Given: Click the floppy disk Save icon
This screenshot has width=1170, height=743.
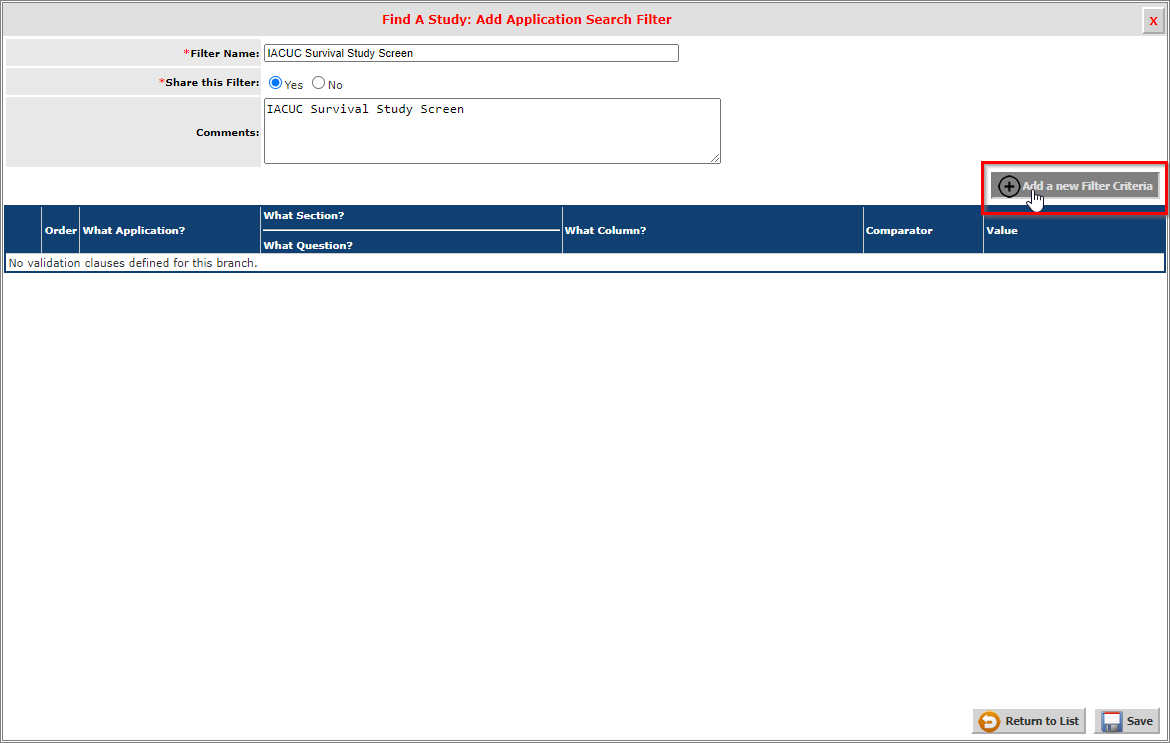Looking at the screenshot, I should pyautogui.click(x=1111, y=721).
